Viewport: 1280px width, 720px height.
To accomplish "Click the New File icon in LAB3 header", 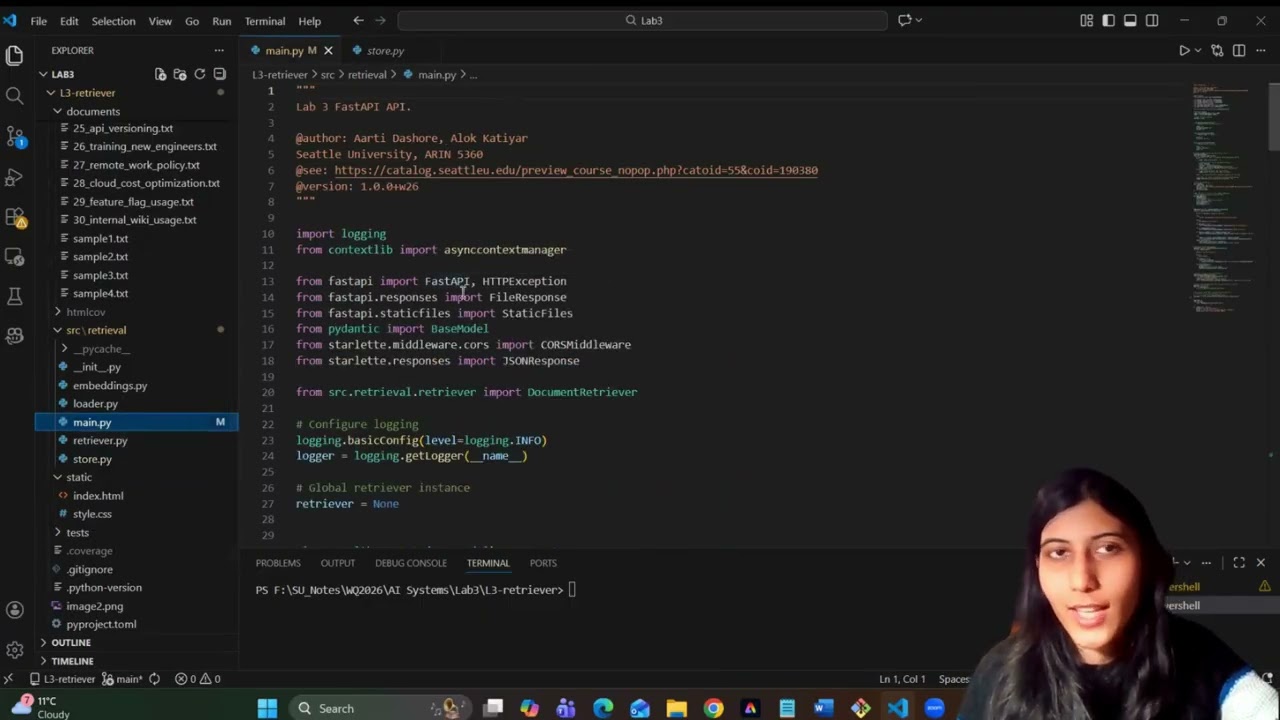I will 160,74.
